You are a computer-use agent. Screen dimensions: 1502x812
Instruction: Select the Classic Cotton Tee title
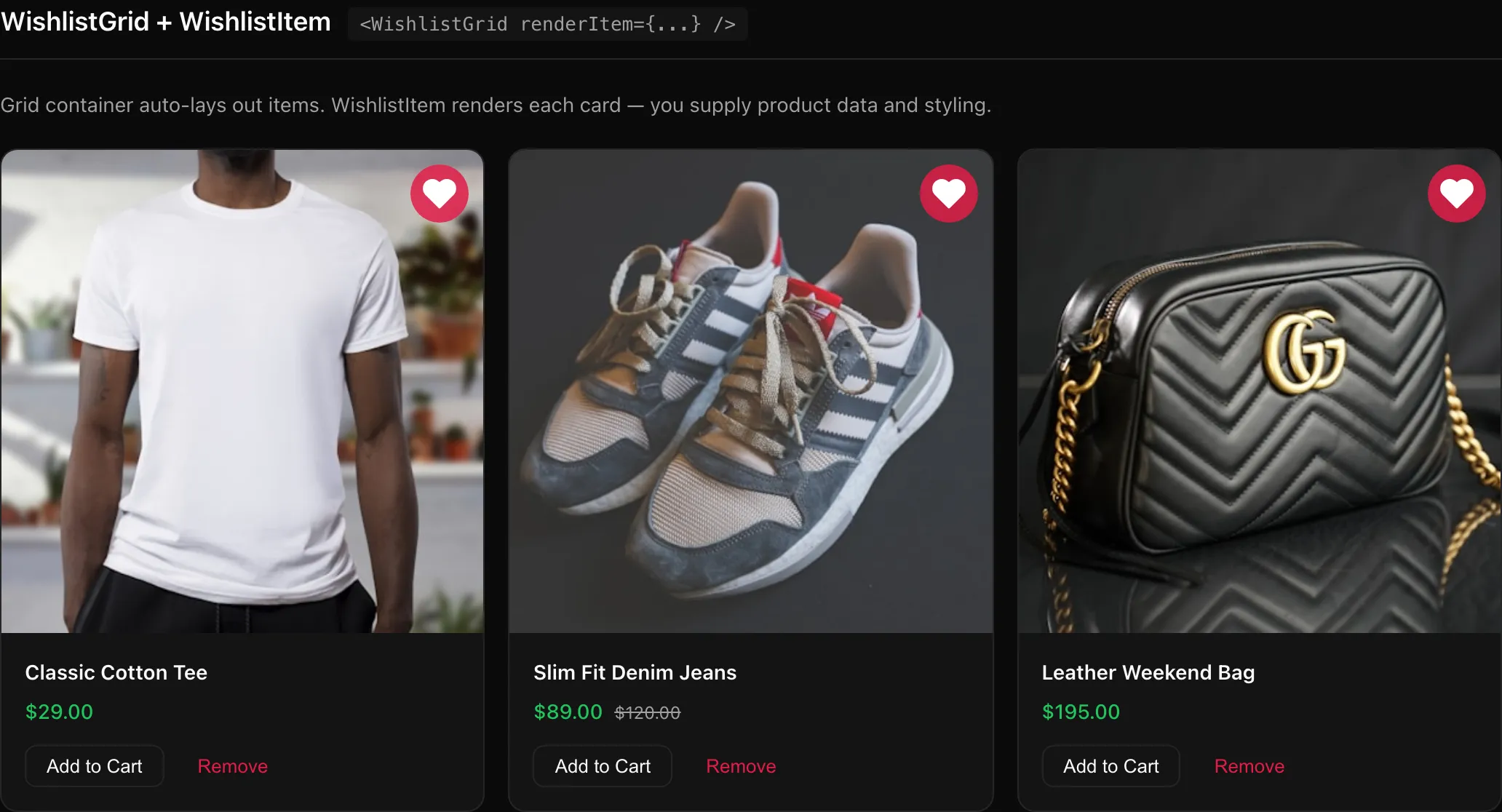(x=116, y=672)
